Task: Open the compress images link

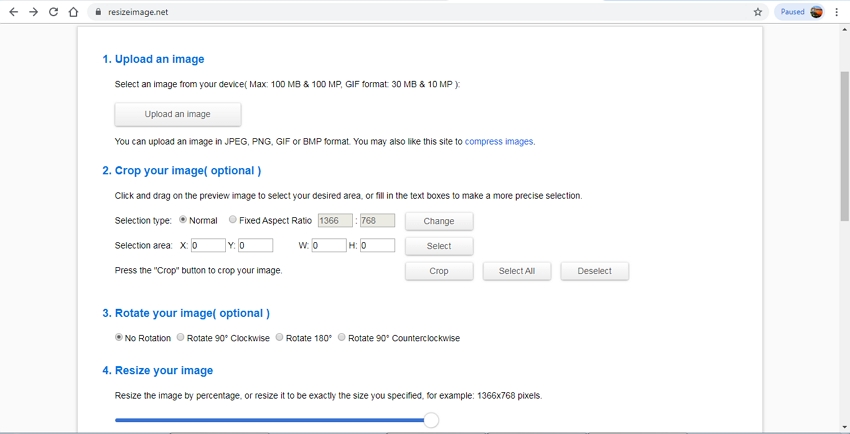Action: [499, 142]
